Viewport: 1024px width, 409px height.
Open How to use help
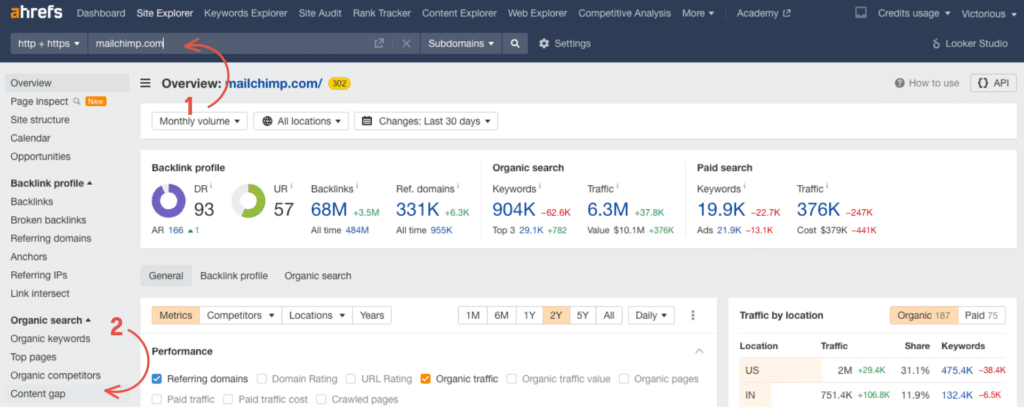pos(927,83)
